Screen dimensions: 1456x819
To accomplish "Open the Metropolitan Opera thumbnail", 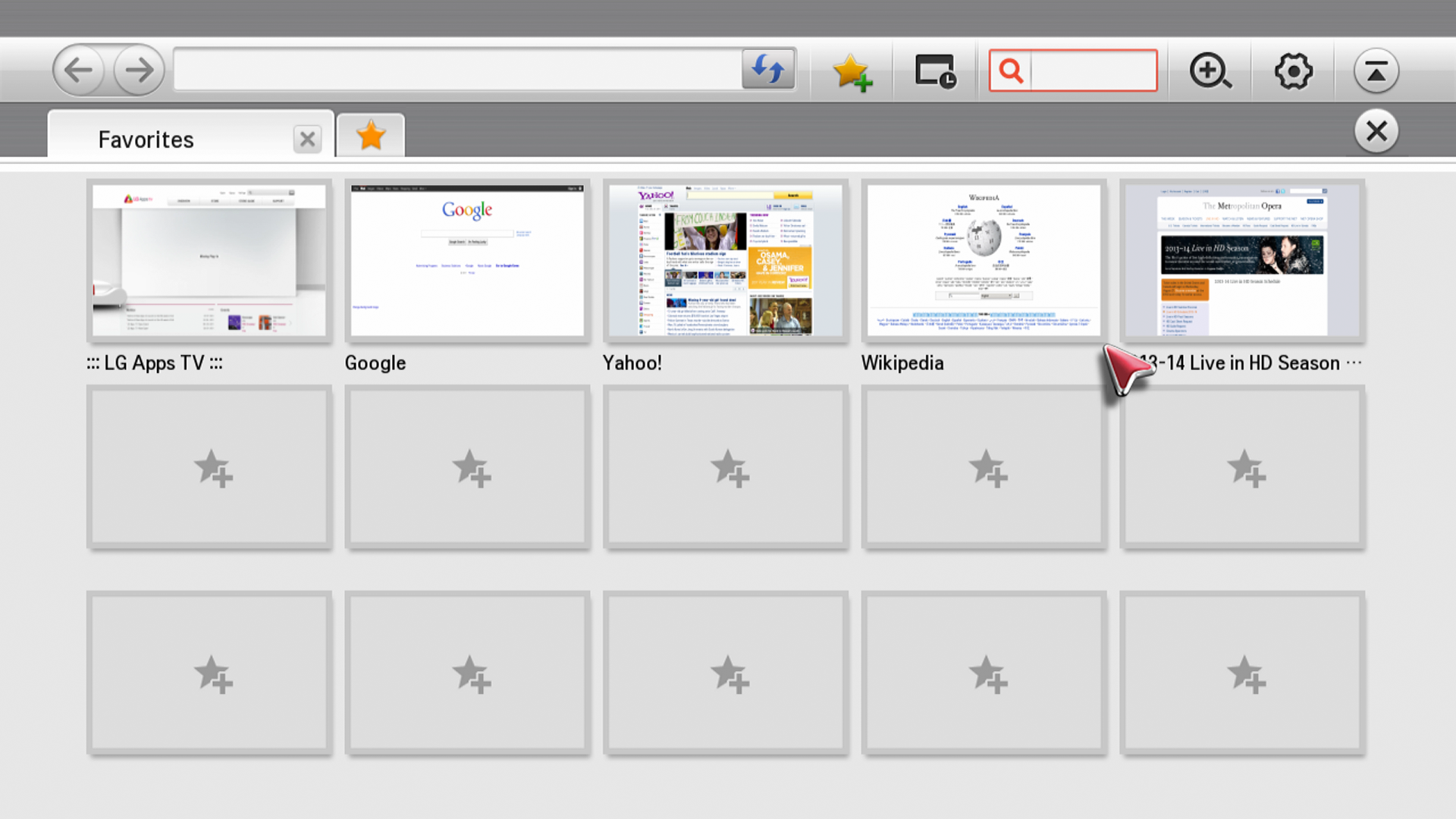I will [1242, 261].
